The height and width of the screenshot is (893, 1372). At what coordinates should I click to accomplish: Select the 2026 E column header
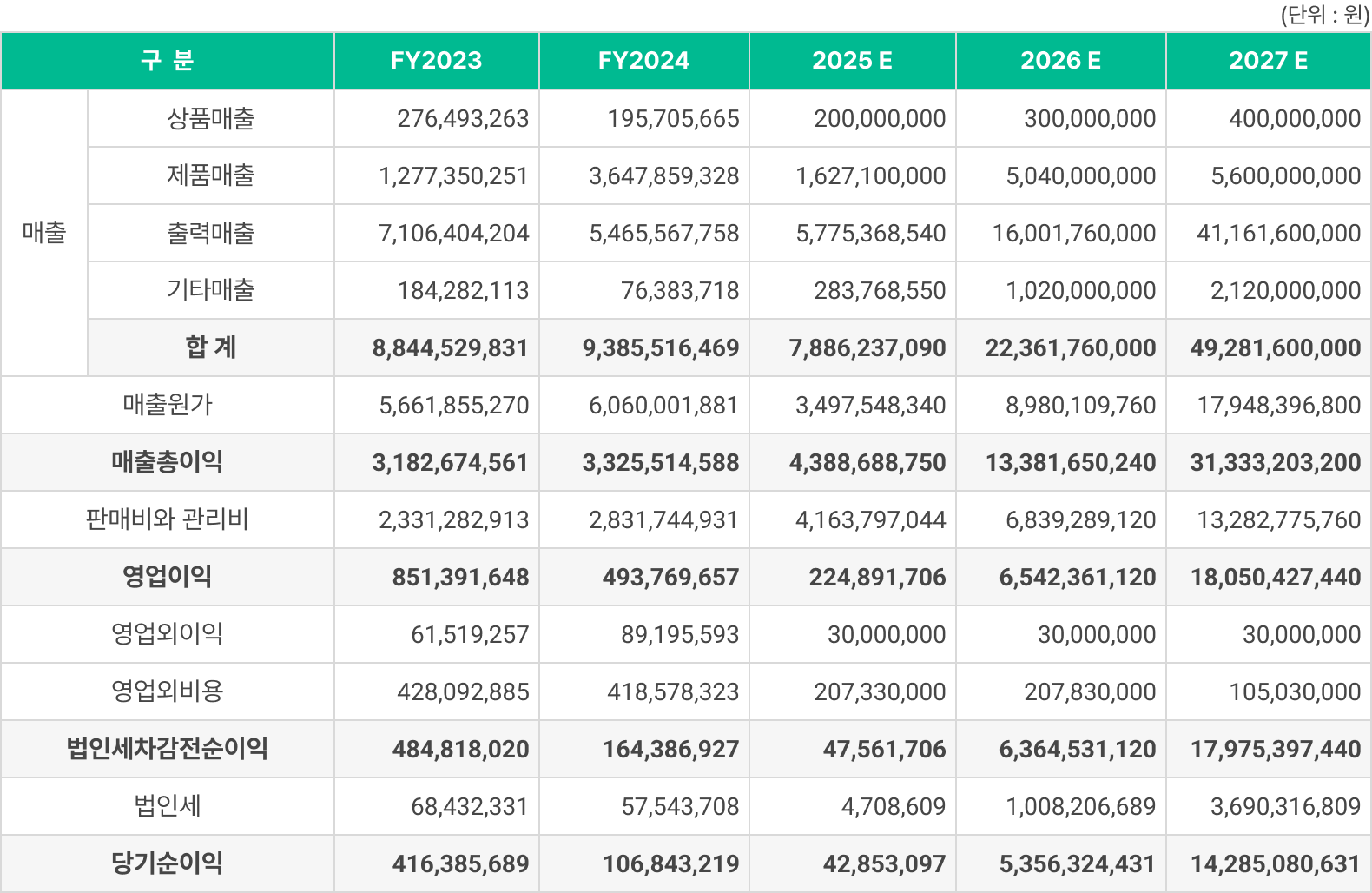click(x=1060, y=61)
